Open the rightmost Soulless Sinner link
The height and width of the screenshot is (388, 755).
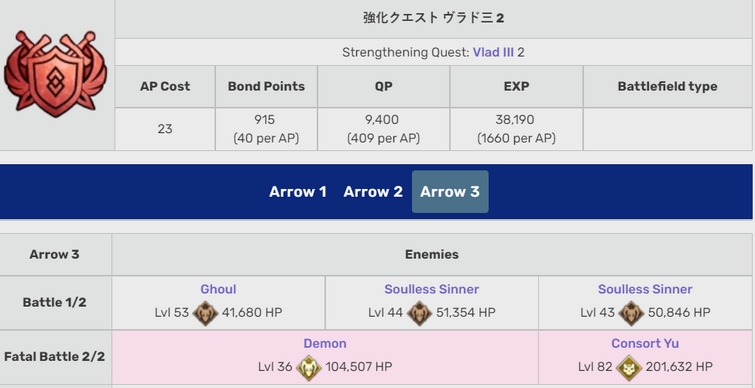pyautogui.click(x=645, y=289)
